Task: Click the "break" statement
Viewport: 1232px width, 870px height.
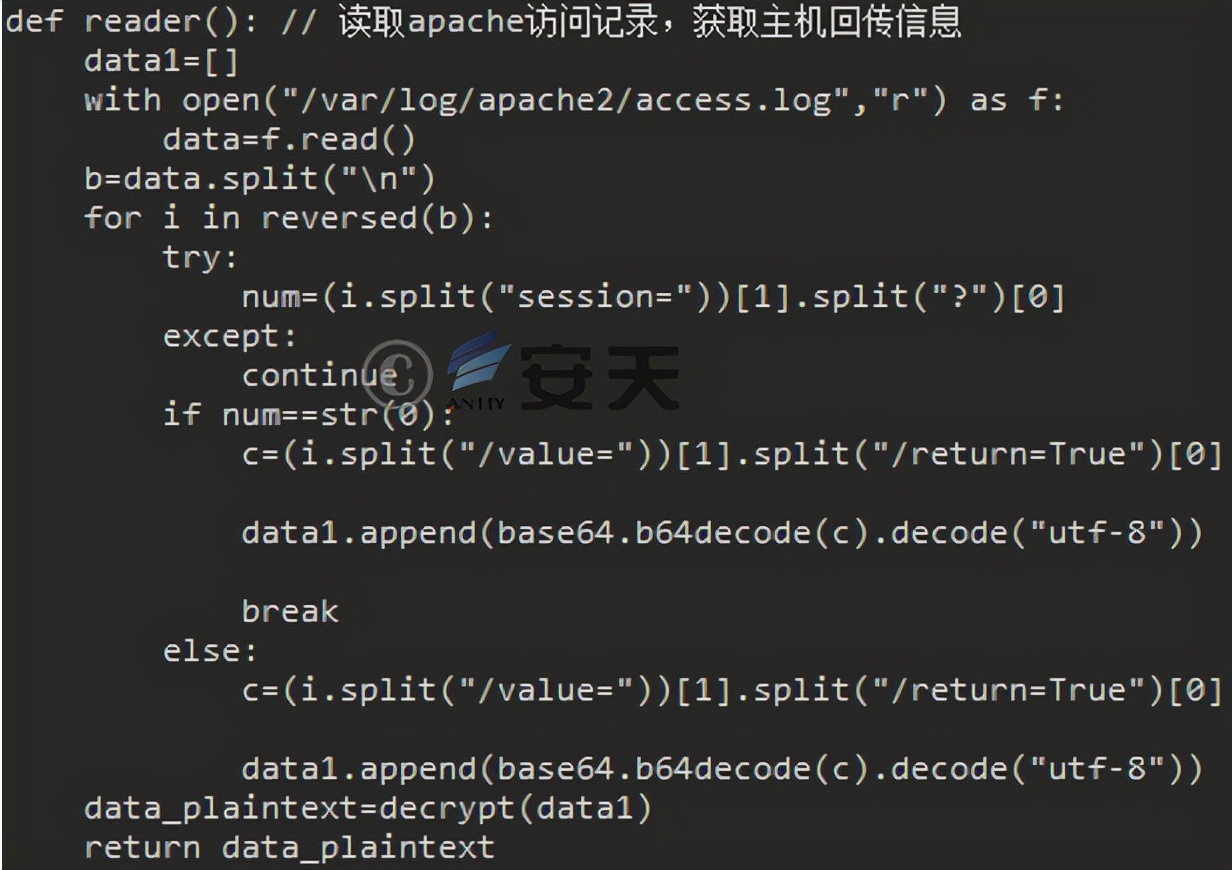Action: point(290,610)
